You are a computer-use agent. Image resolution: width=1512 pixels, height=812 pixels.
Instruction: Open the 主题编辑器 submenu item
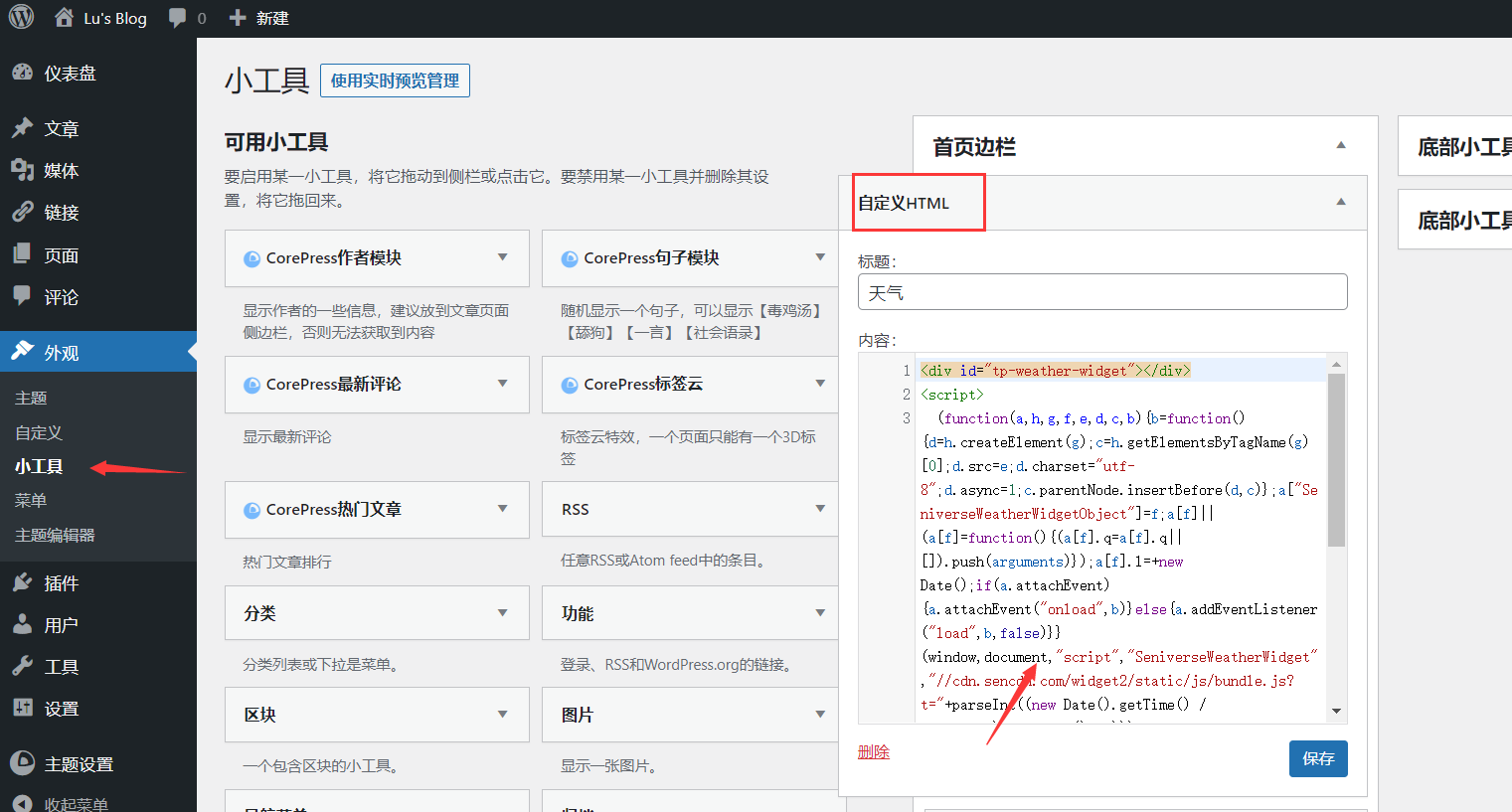pyautogui.click(x=55, y=535)
